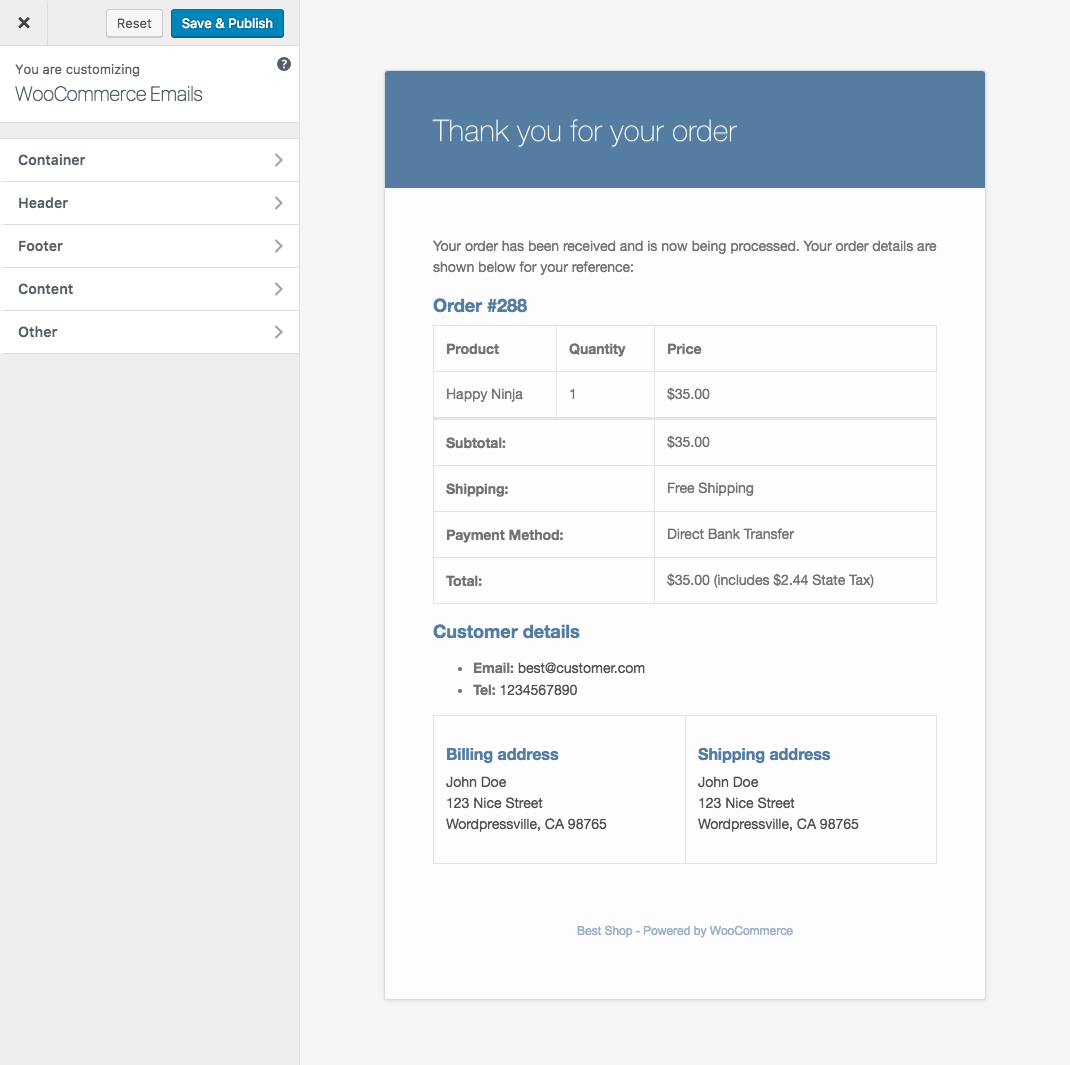Click Save & Publish

tap(227, 23)
